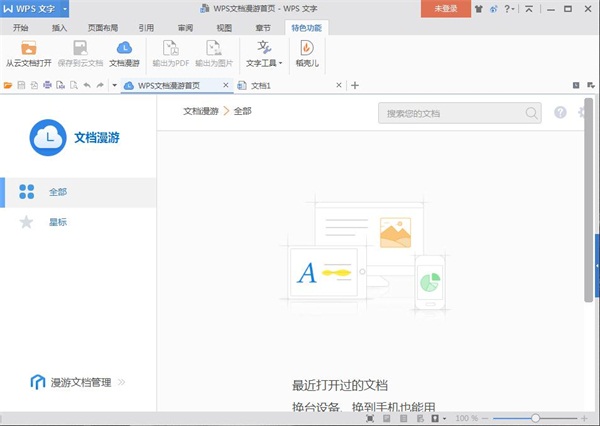
Task: Click the 文档漫游 cloud ribbon icon
Action: tap(124, 48)
